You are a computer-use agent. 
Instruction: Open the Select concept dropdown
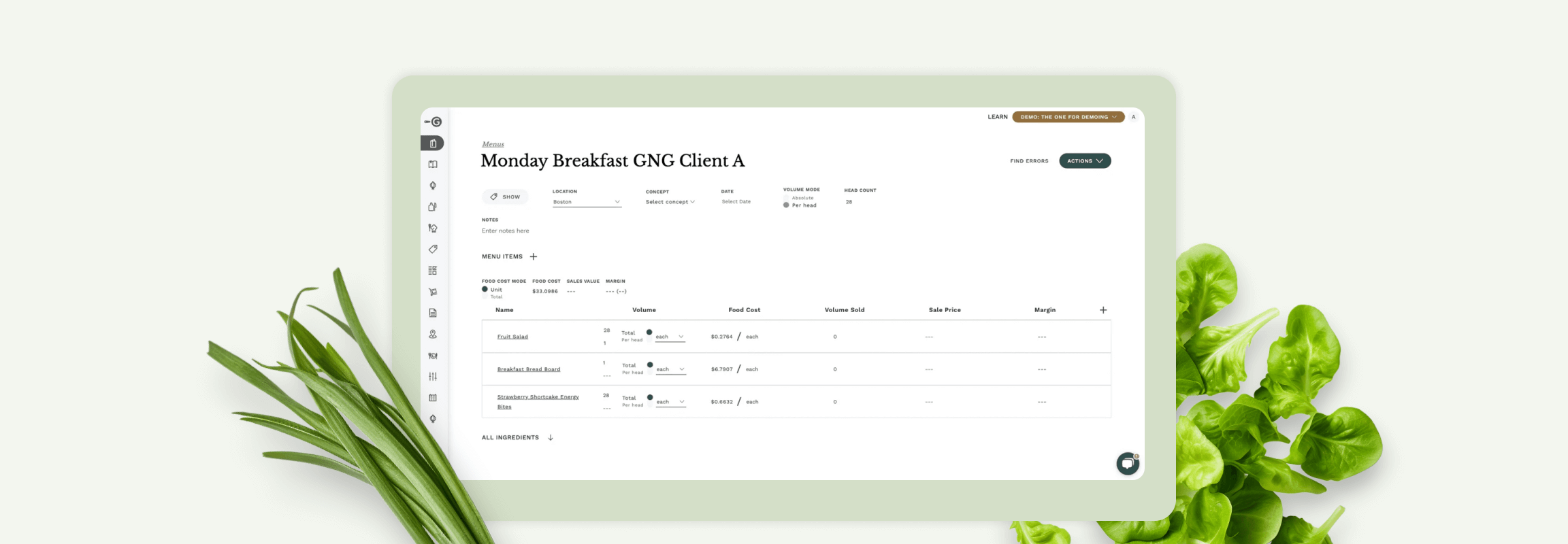(x=670, y=202)
